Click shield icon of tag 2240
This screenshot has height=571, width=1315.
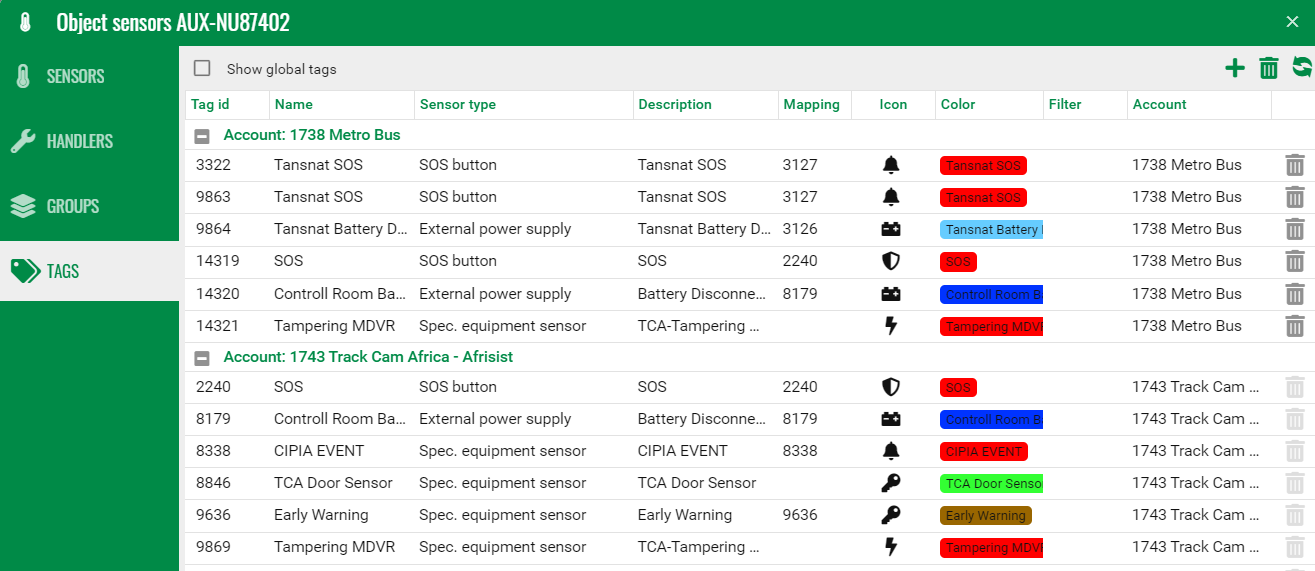coord(891,387)
